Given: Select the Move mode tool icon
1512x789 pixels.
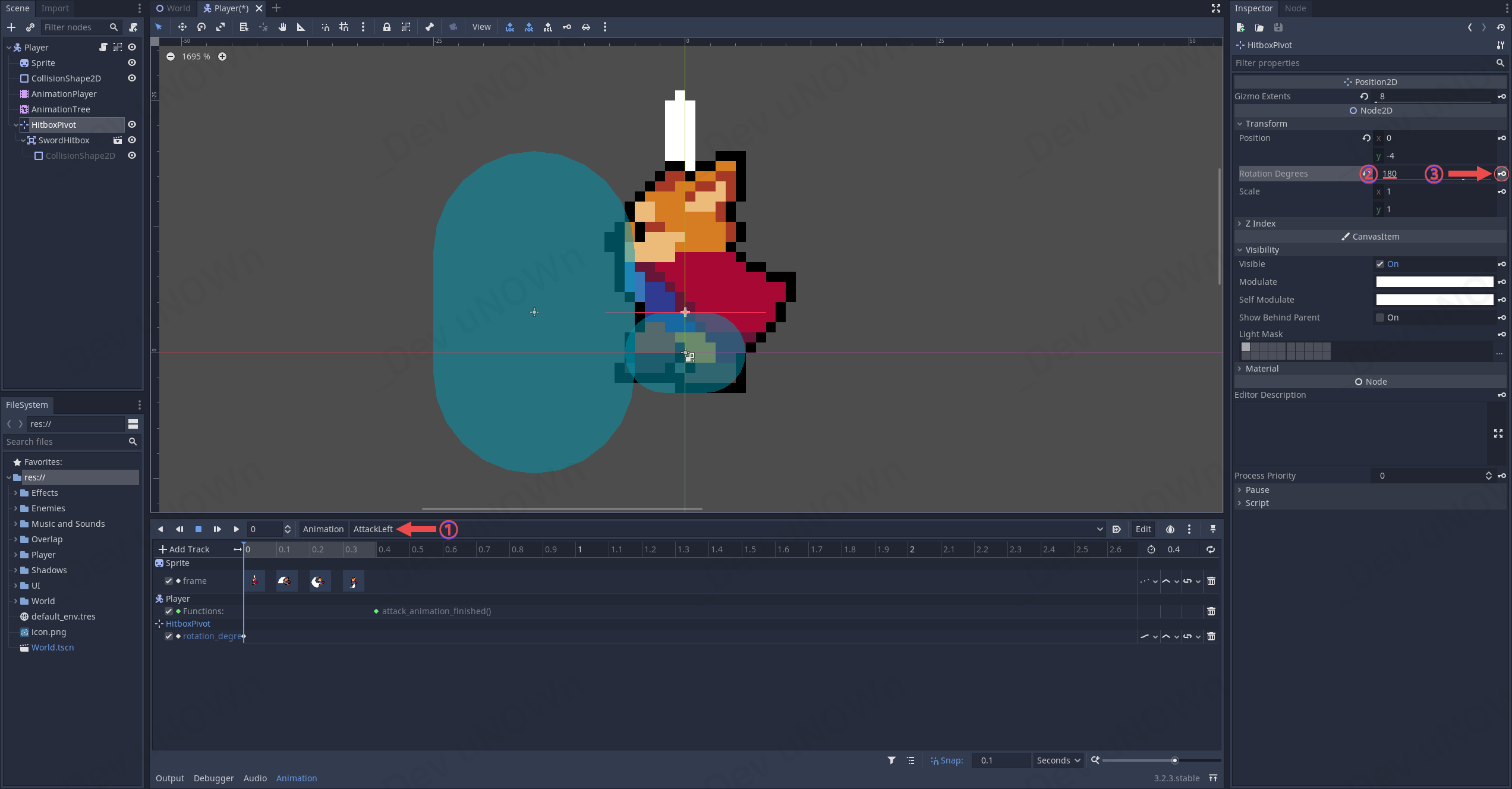Looking at the screenshot, I should (x=182, y=27).
